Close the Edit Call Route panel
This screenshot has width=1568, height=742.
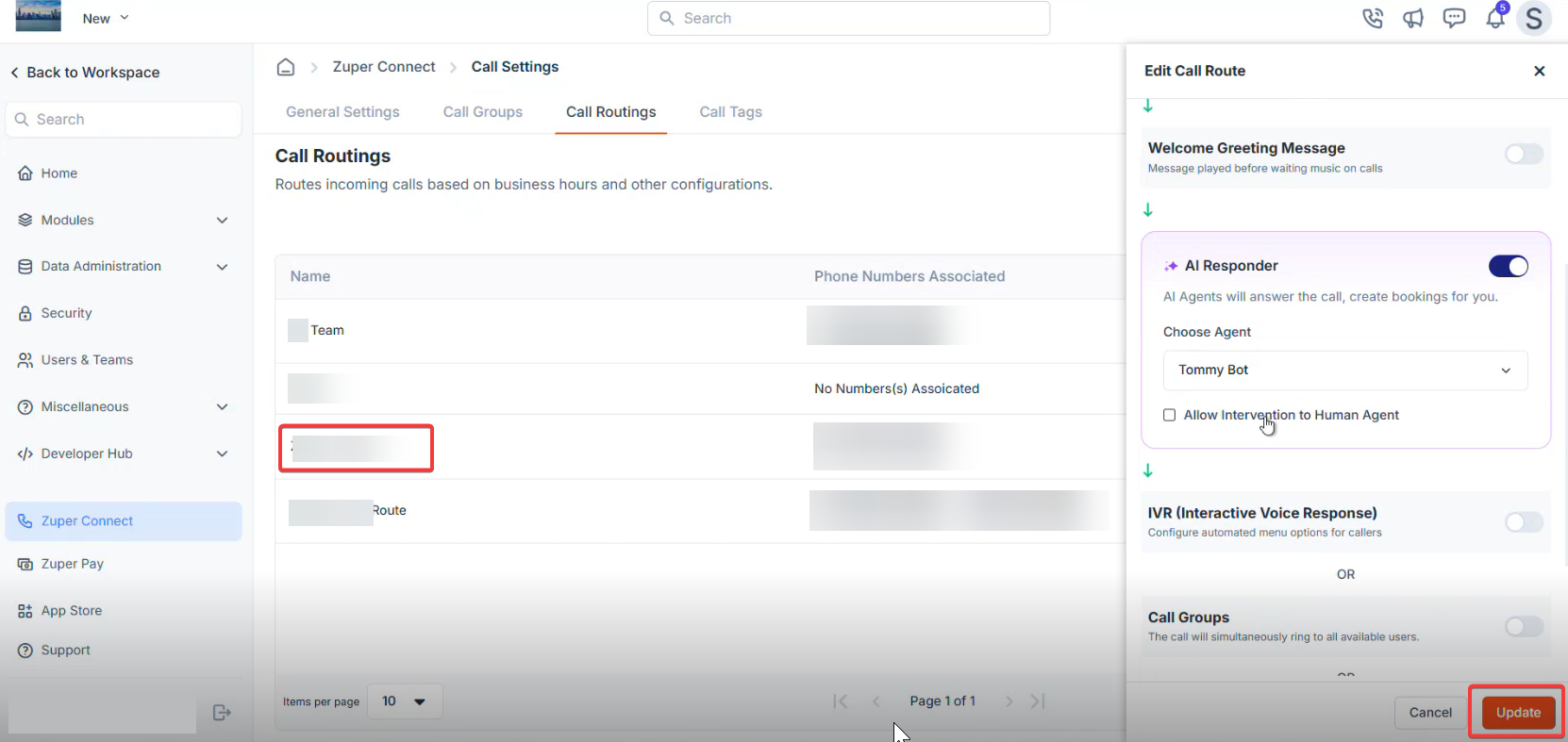click(1539, 71)
